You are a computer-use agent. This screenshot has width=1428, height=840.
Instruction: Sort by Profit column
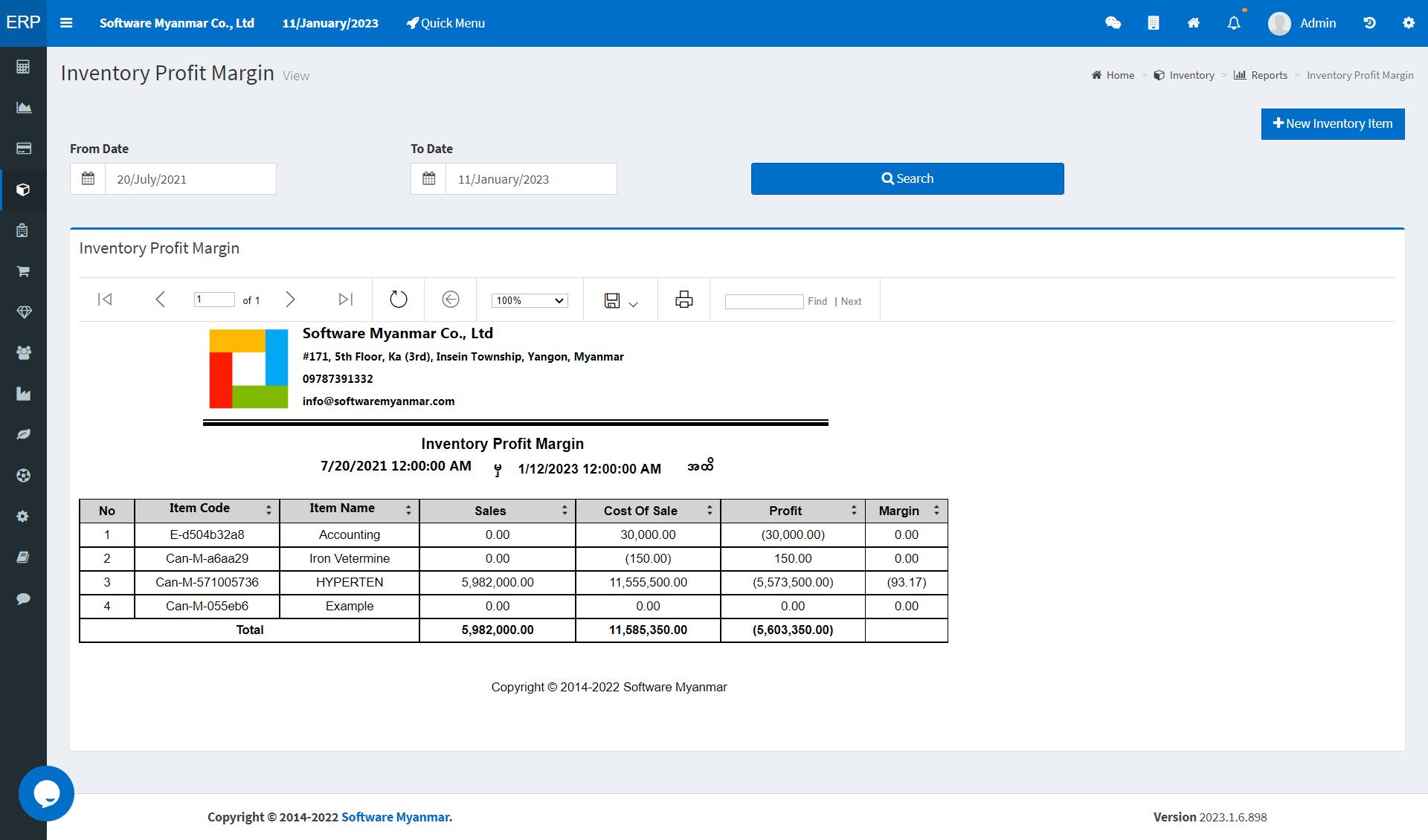[854, 511]
